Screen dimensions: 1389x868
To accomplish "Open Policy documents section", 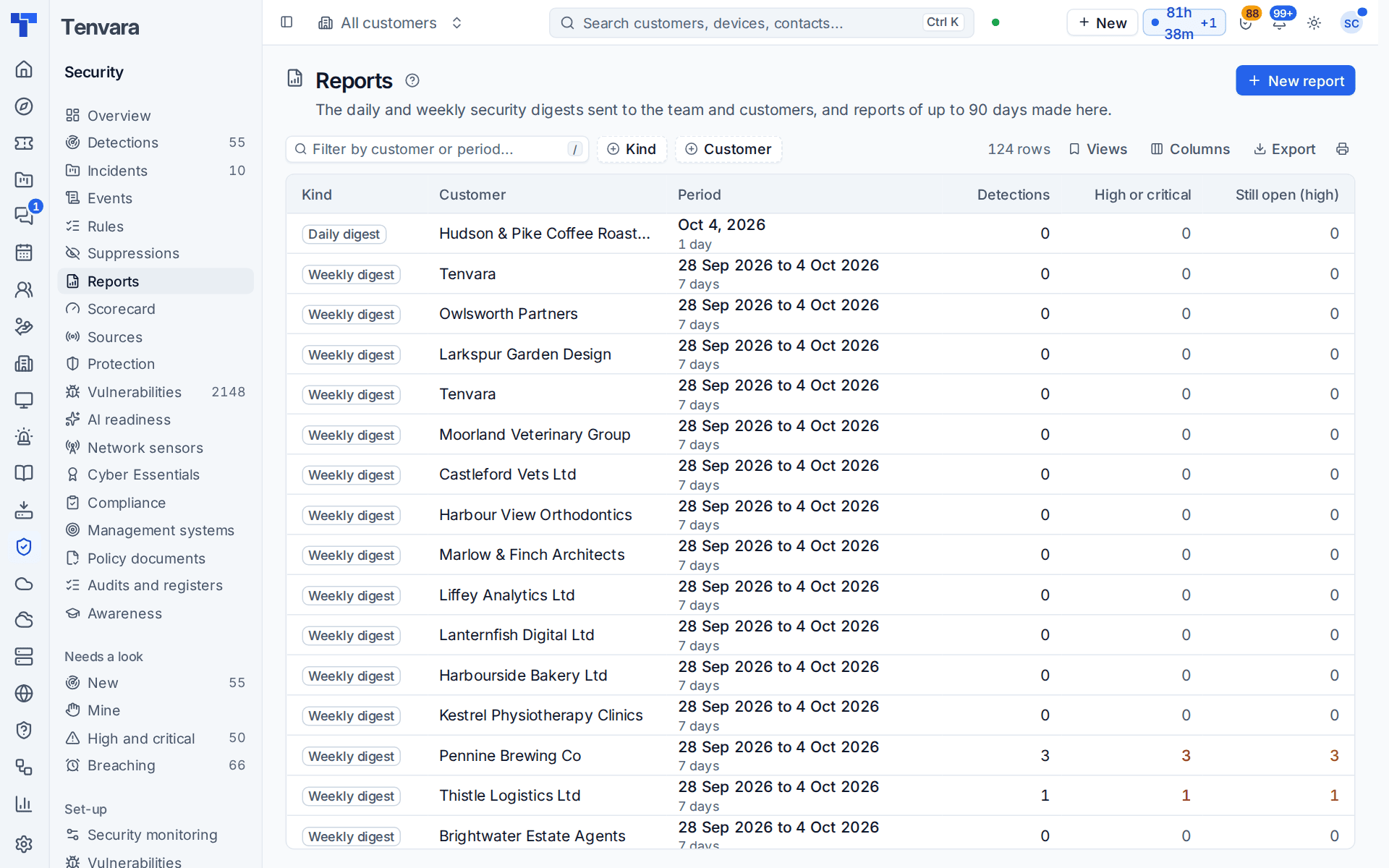I will (156, 558).
